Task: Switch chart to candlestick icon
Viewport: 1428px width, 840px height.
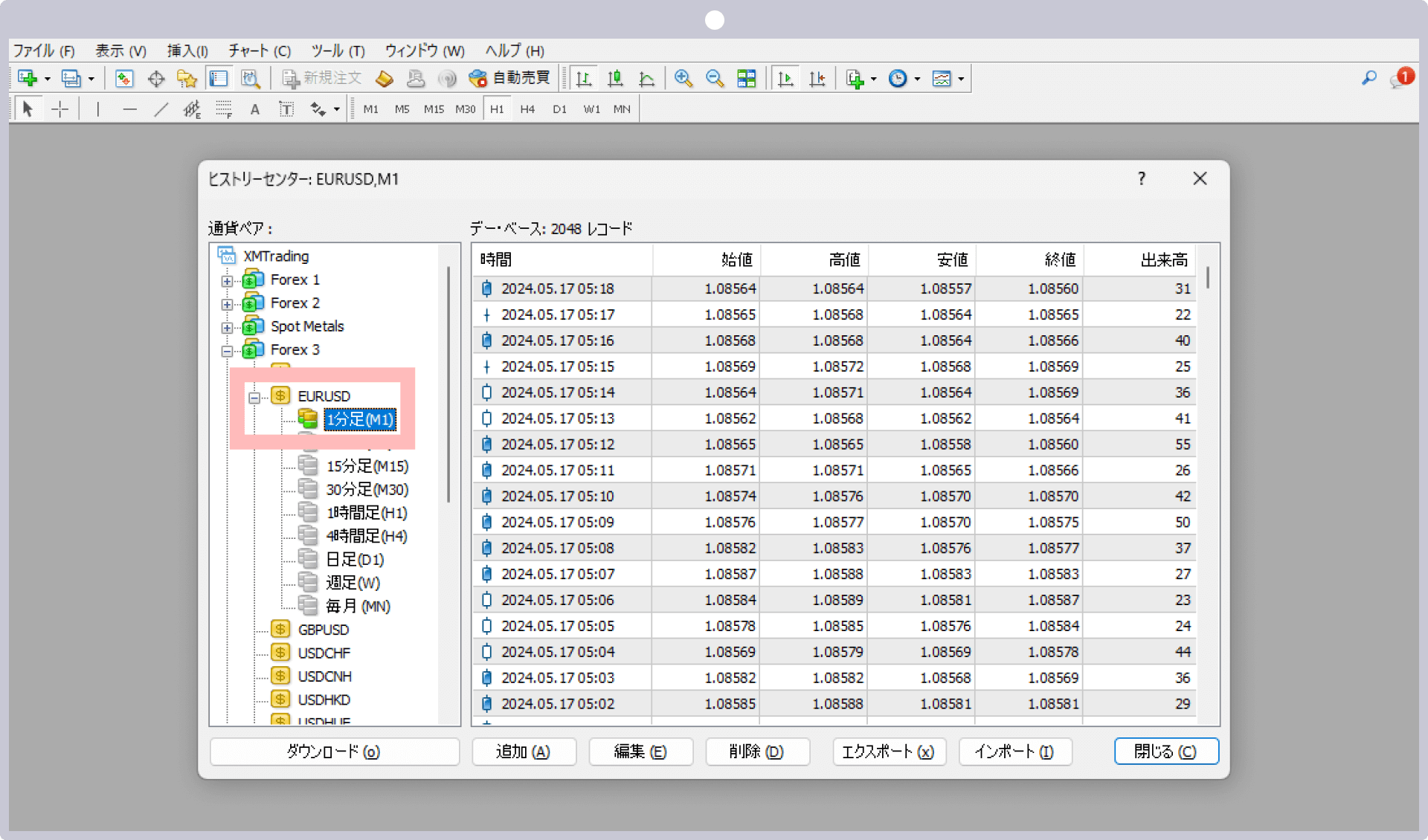Action: pos(616,78)
